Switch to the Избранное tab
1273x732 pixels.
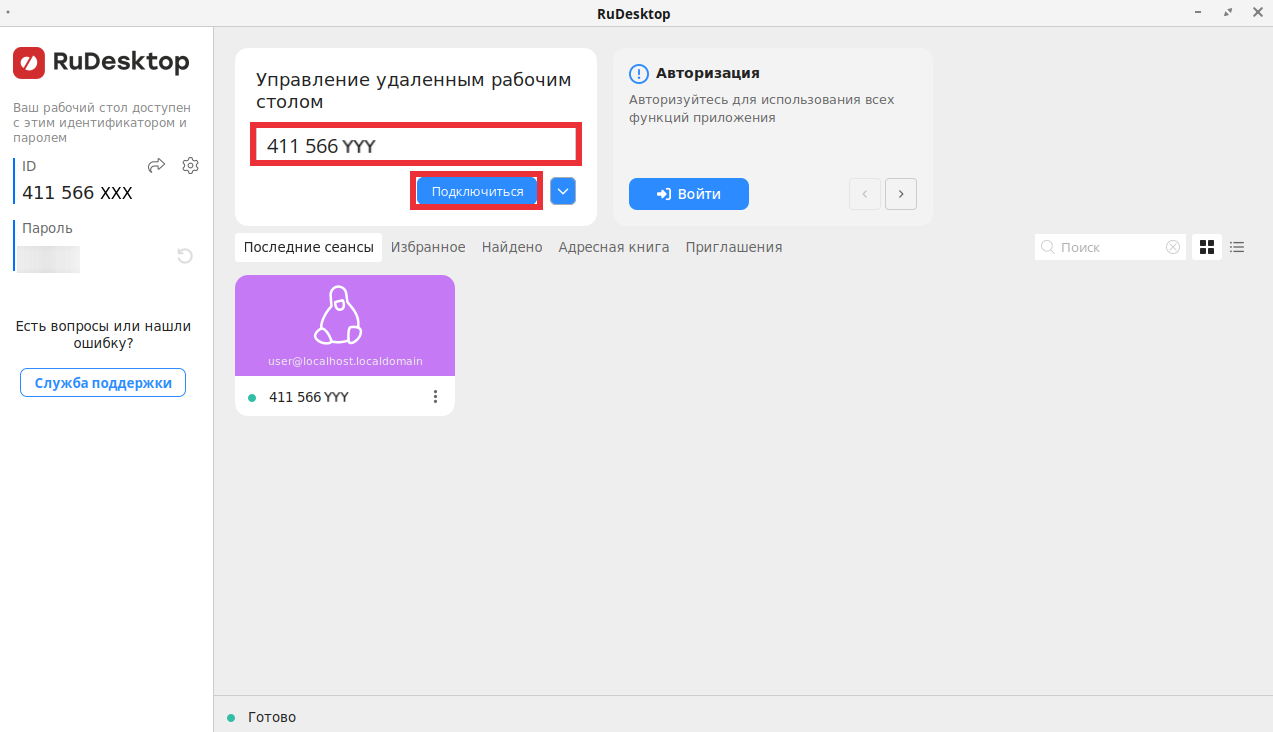point(428,247)
